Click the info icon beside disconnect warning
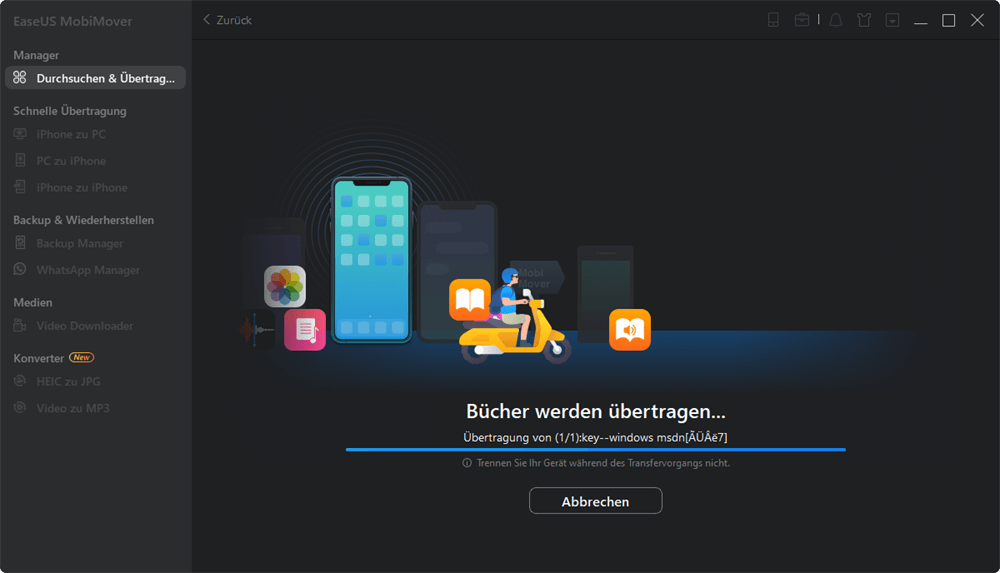The image size is (1000, 573). coord(467,463)
